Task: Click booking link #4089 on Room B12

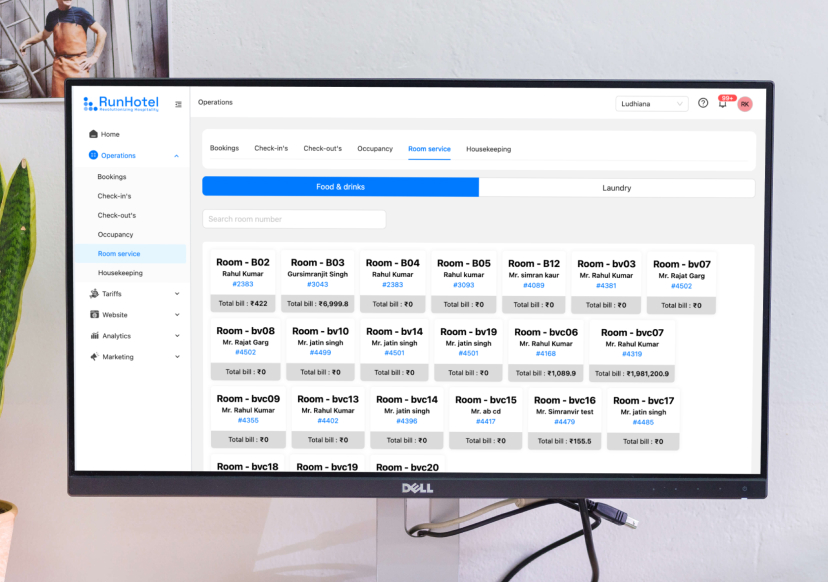Action: tap(534, 285)
